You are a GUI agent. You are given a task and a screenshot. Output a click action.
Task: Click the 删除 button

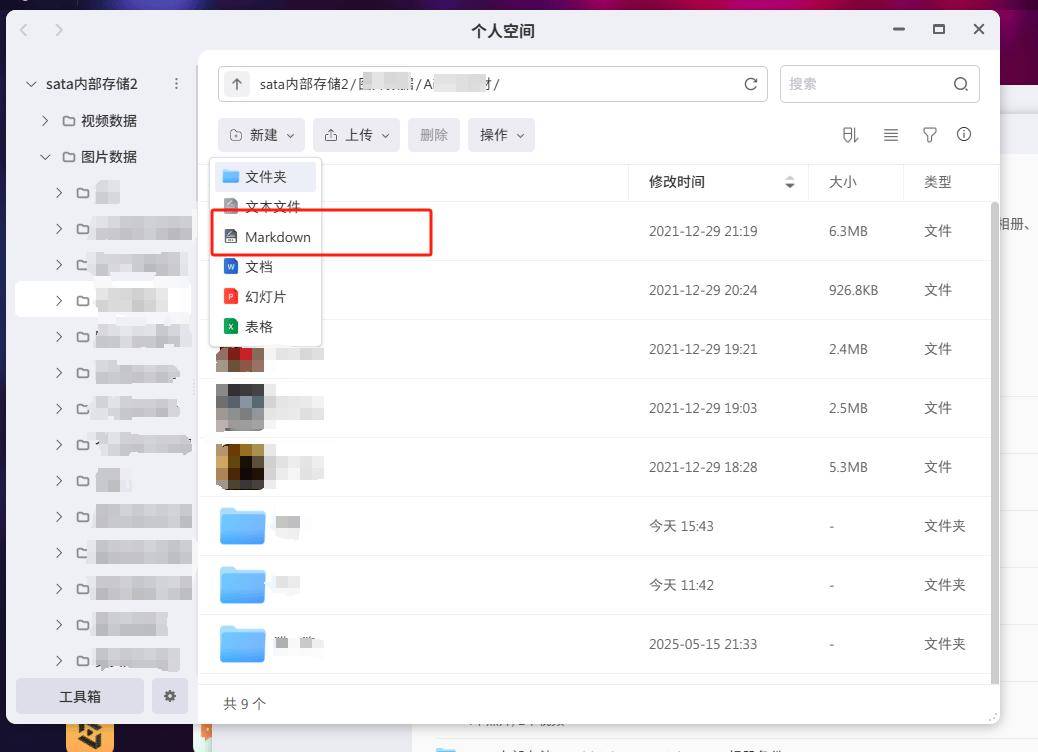(x=434, y=135)
